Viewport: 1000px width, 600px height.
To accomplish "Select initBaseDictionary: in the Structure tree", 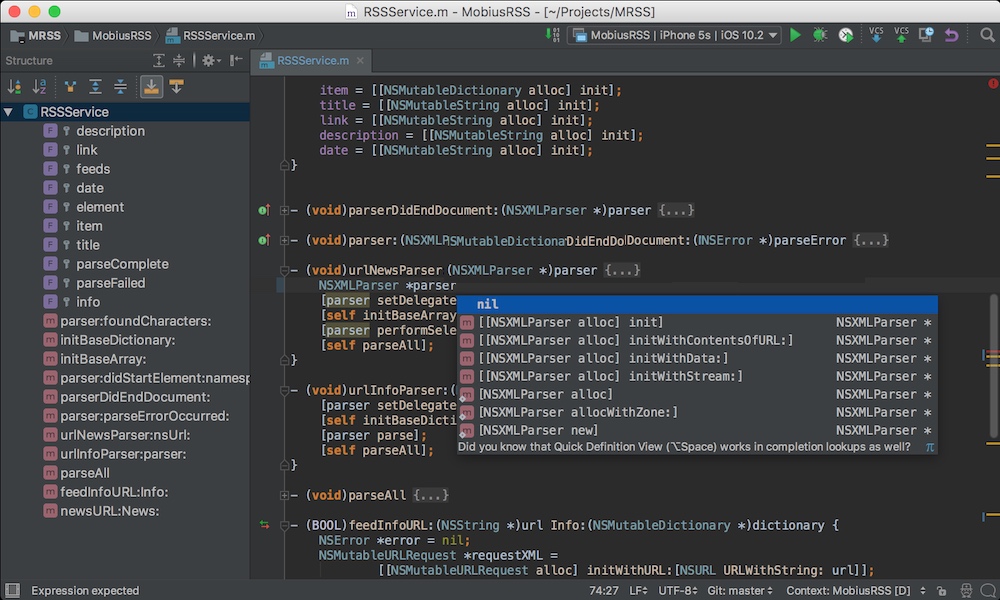I will 117,340.
